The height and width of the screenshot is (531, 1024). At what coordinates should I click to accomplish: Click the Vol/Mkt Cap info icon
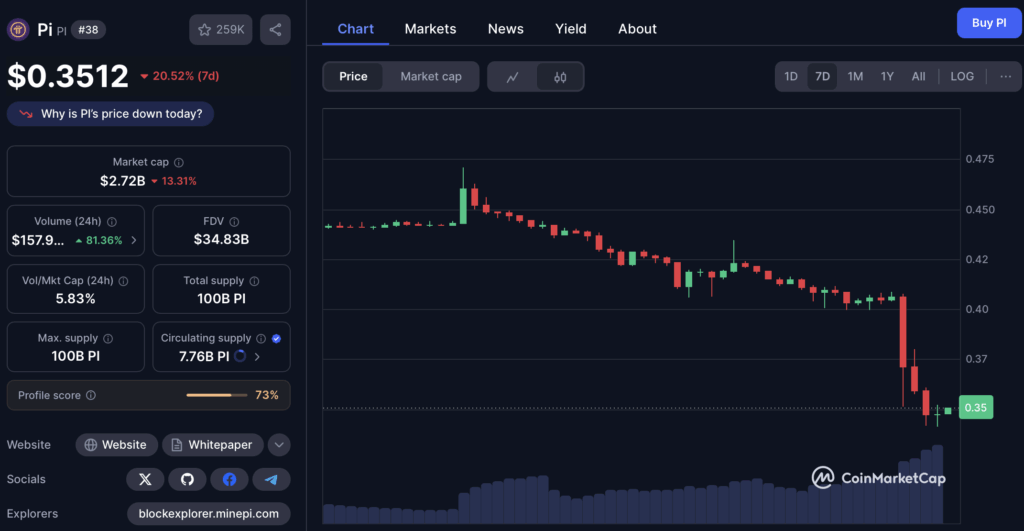123,282
